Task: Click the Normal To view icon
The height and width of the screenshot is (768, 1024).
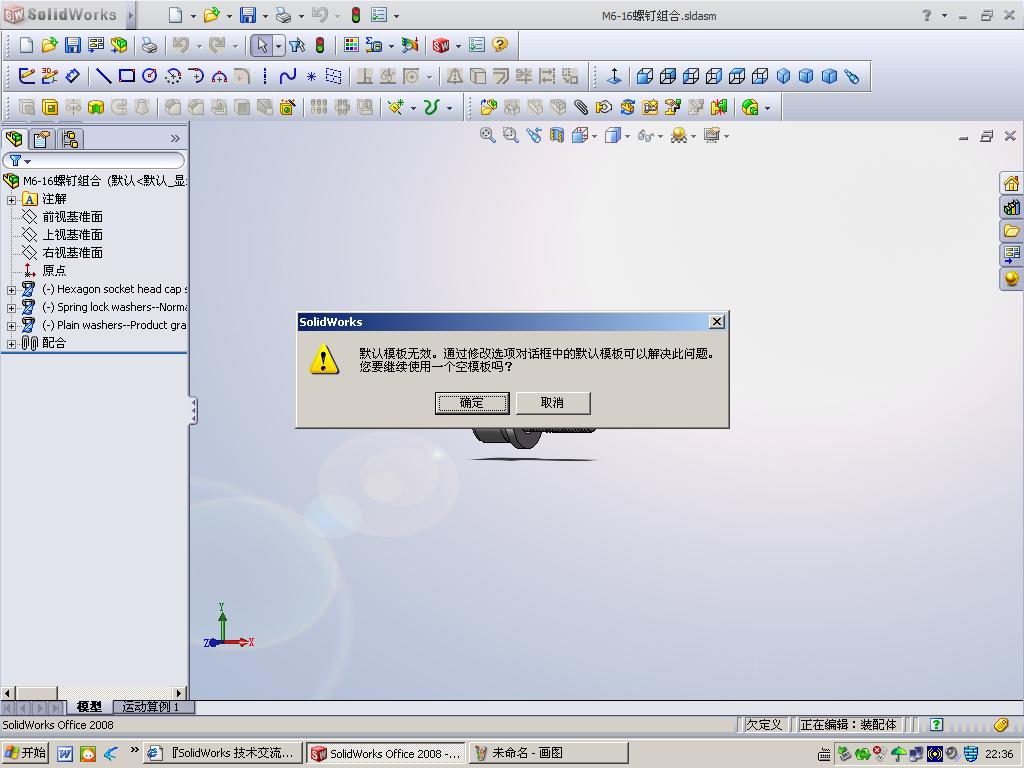Action: (614, 76)
